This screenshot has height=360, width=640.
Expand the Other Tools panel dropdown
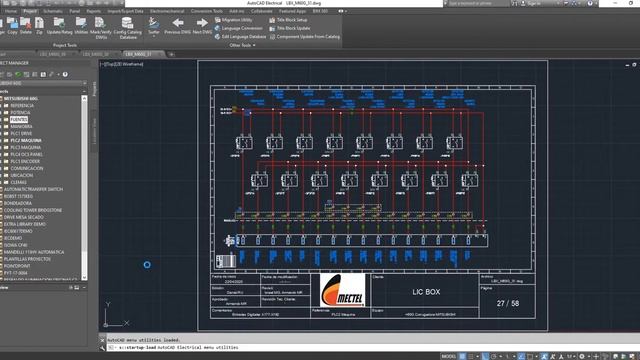[242, 45]
